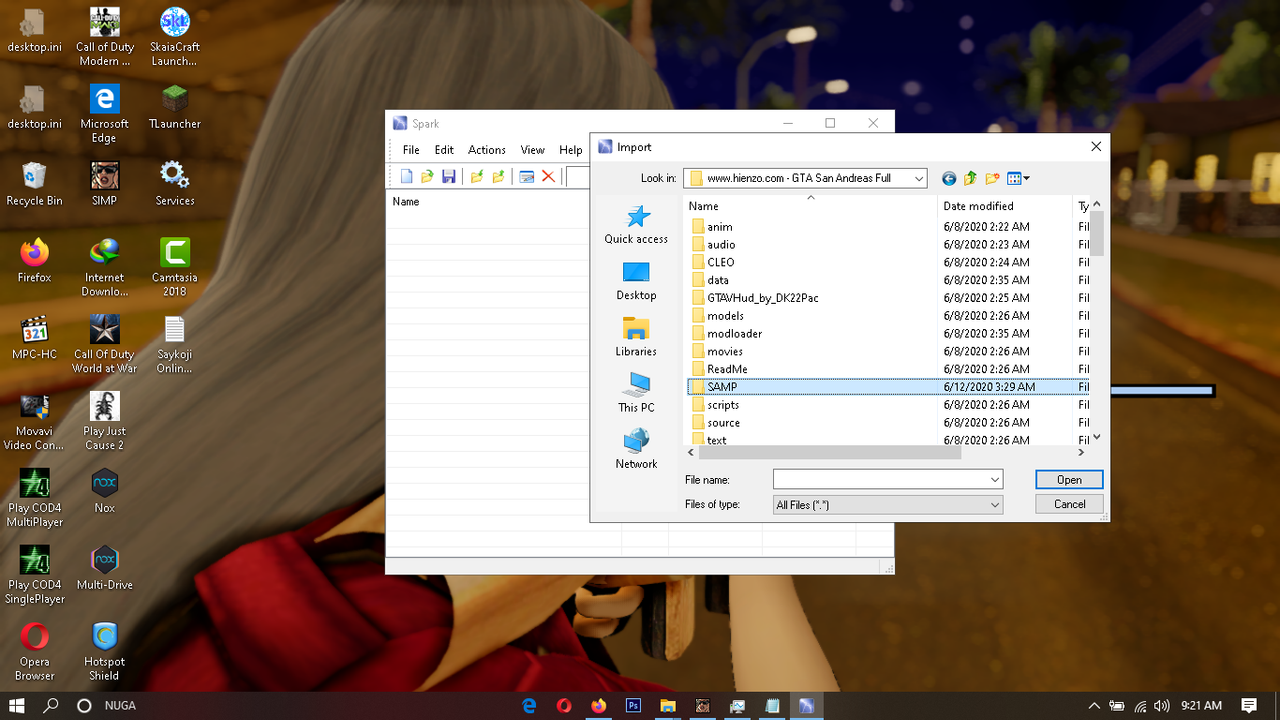Open File Explorer from the taskbar
1280x720 pixels.
coord(667,705)
